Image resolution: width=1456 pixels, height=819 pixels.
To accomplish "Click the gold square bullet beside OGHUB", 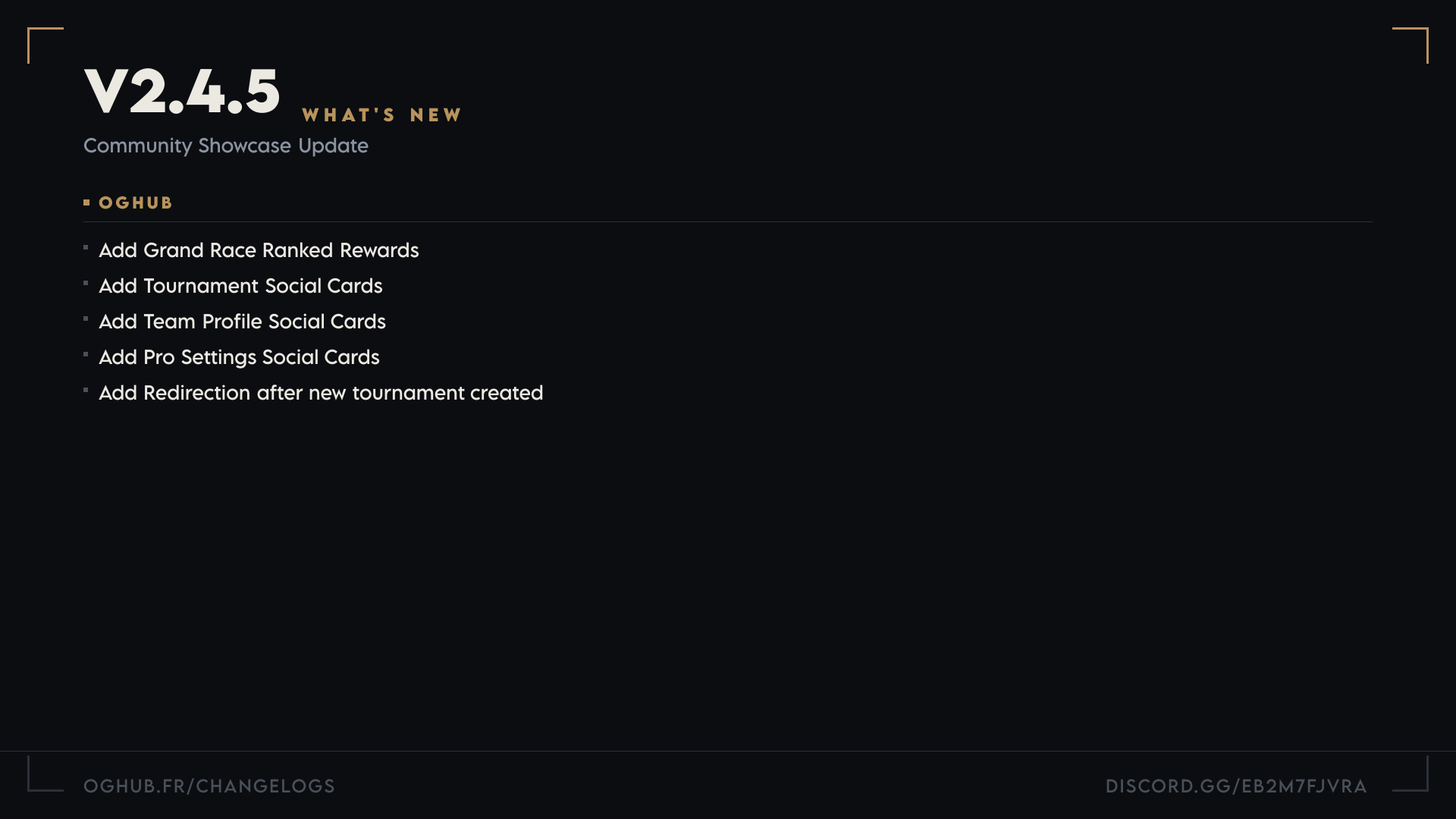I will click(x=86, y=202).
